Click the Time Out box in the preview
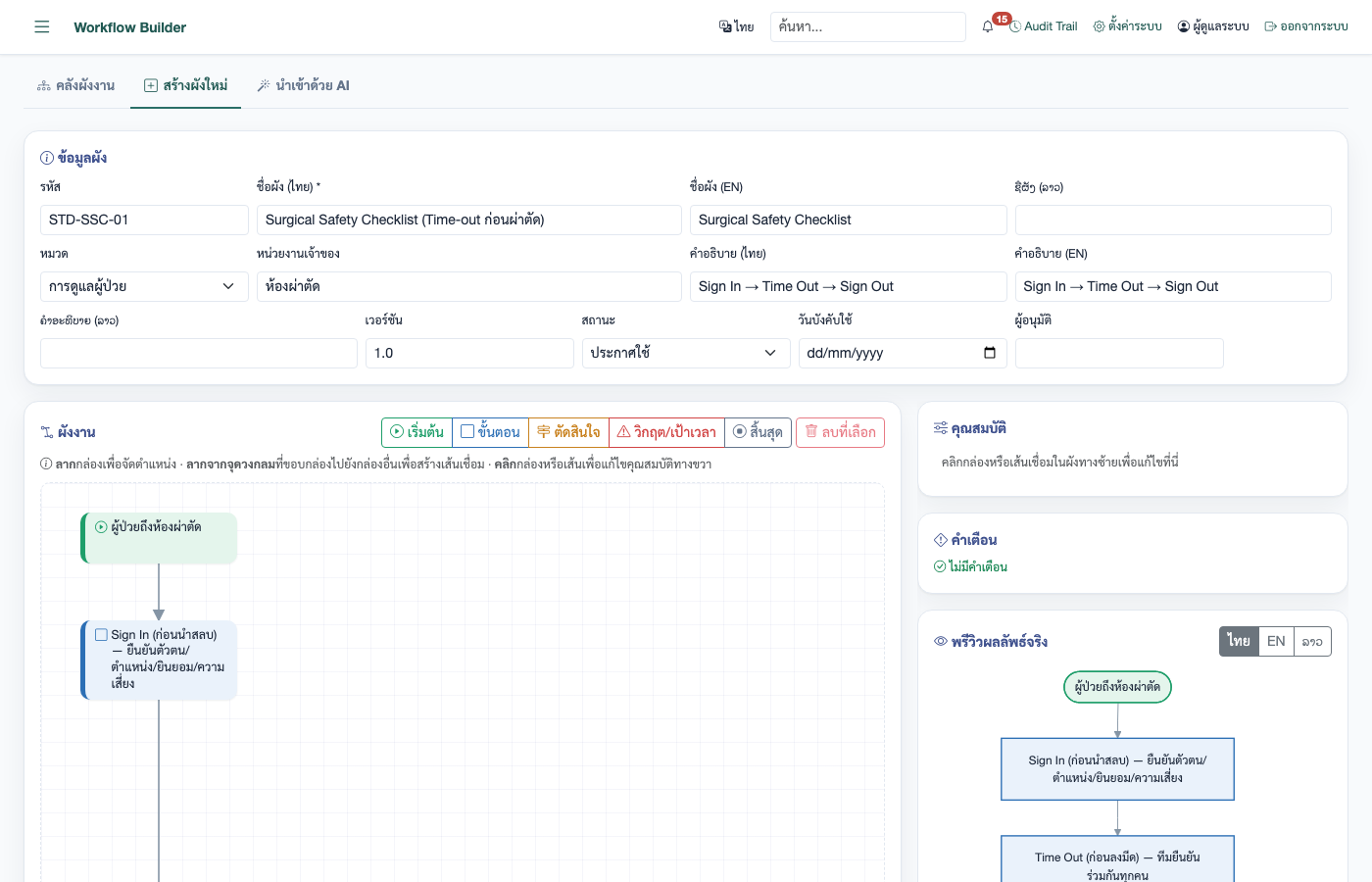The width and height of the screenshot is (1372, 882). 1117,859
